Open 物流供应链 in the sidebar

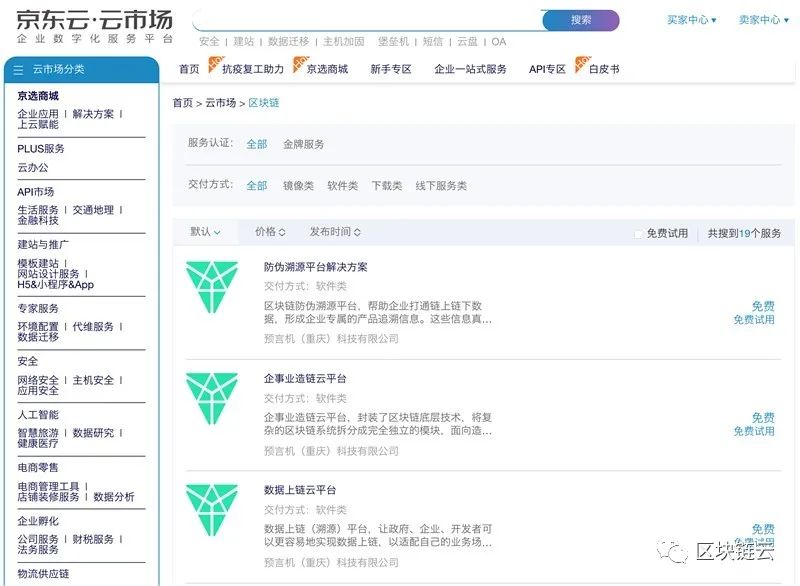[x=43, y=574]
